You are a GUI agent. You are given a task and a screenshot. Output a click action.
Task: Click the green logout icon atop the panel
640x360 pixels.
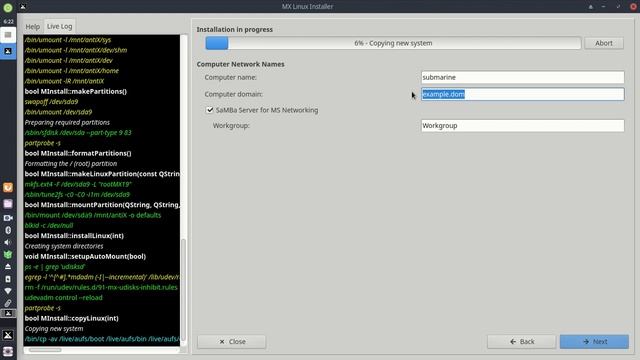pos(8,7)
